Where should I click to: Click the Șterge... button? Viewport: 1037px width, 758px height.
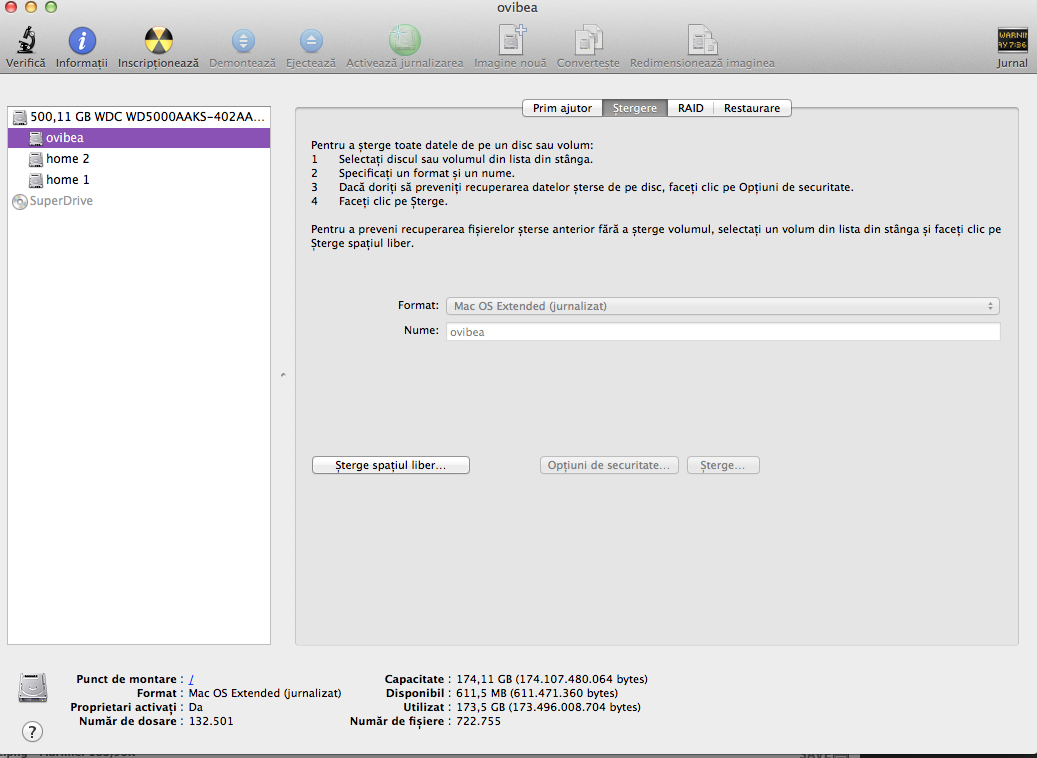(x=723, y=465)
